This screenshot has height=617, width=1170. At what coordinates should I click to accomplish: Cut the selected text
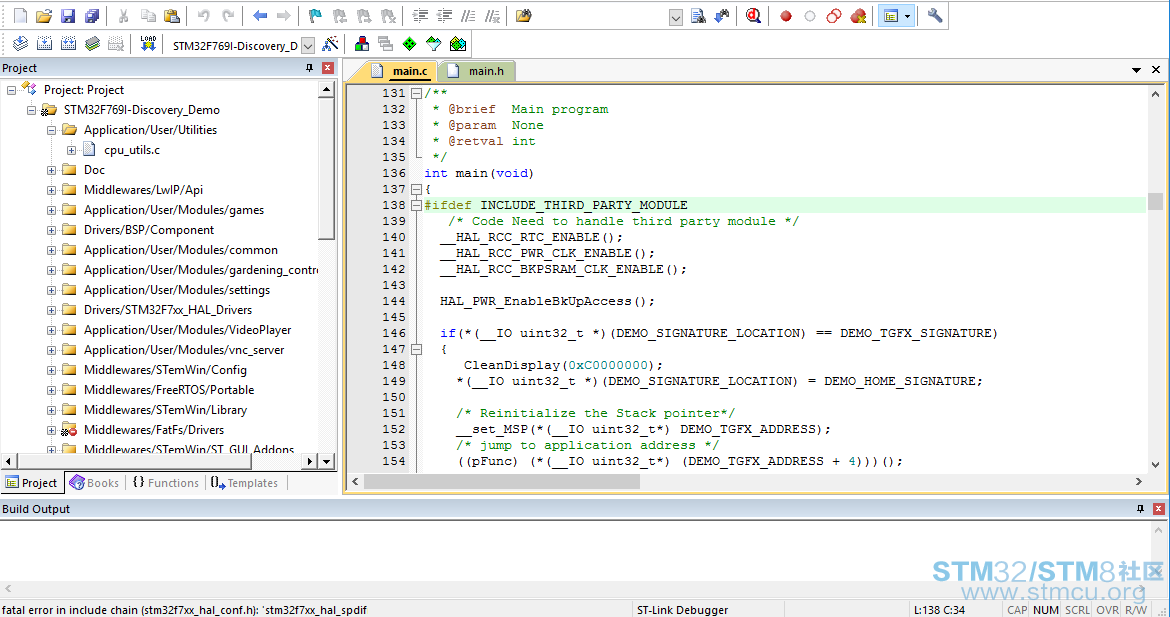tap(124, 16)
